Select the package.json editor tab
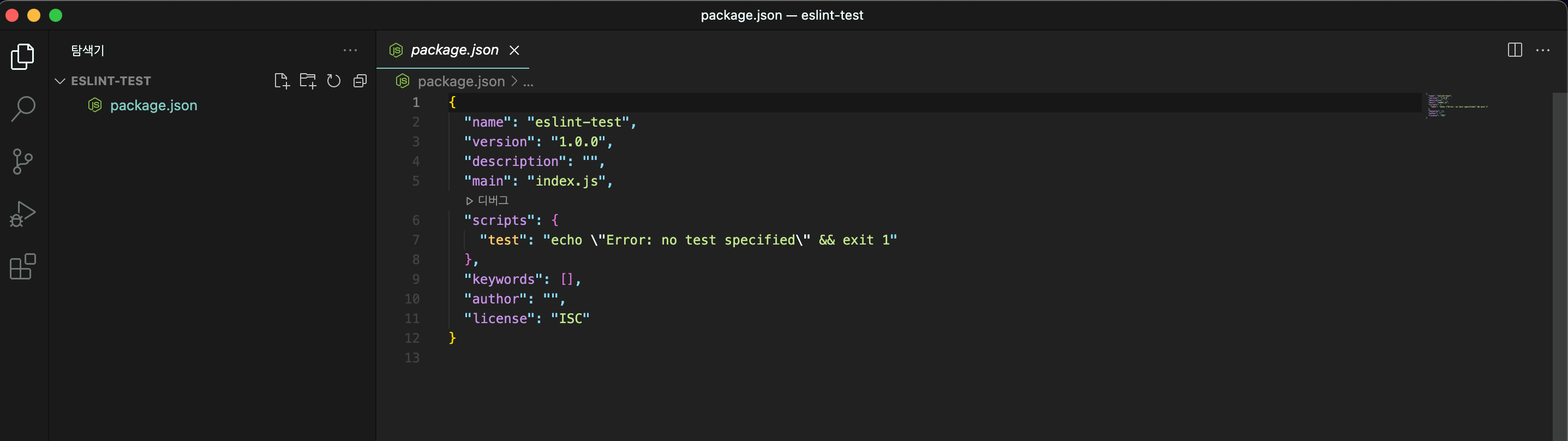Image resolution: width=1568 pixels, height=441 pixels. 454,50
